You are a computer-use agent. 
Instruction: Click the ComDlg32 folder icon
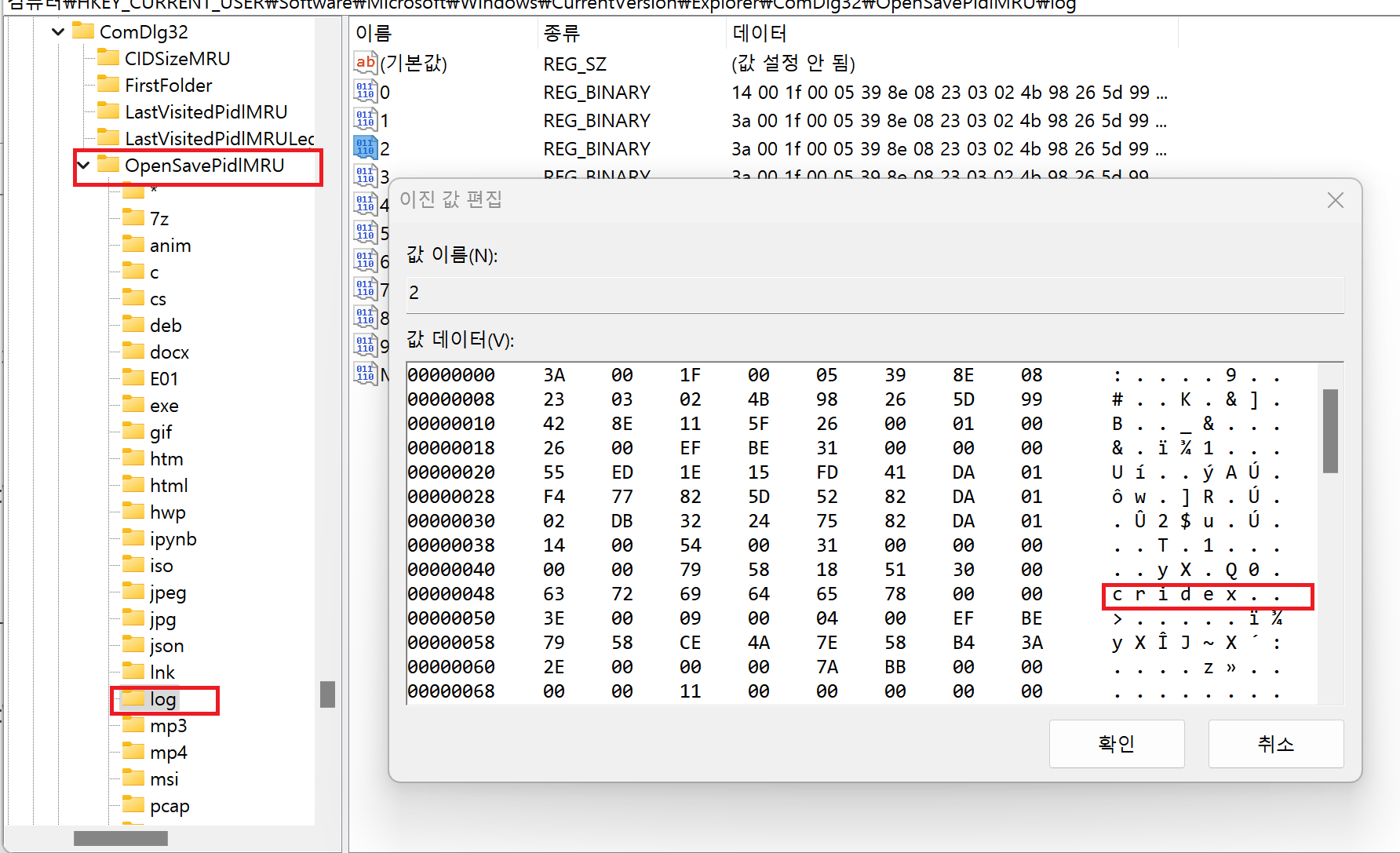(x=83, y=31)
